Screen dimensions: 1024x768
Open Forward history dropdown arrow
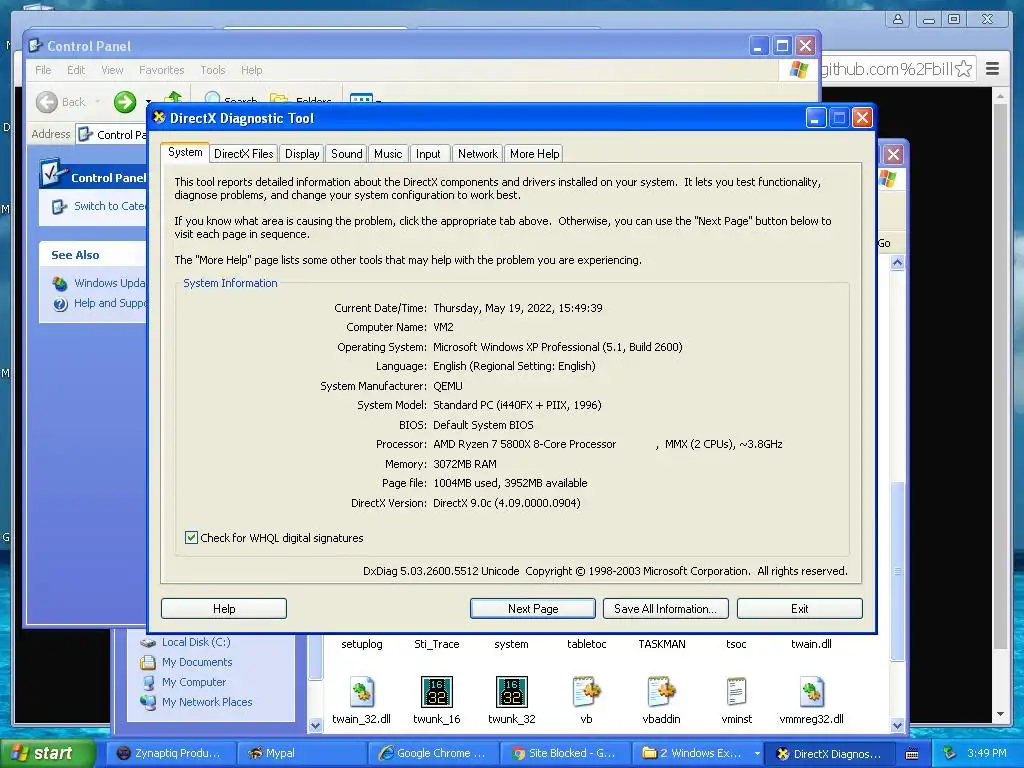pos(148,102)
